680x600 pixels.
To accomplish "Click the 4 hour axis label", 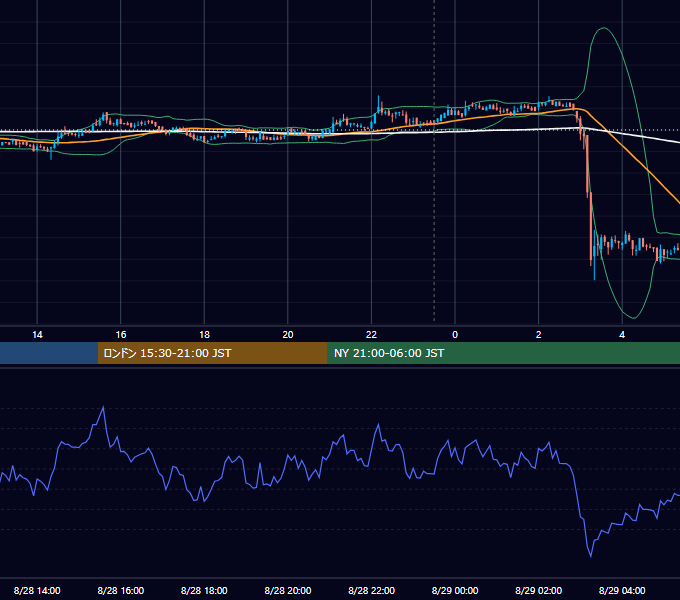I will tap(622, 335).
